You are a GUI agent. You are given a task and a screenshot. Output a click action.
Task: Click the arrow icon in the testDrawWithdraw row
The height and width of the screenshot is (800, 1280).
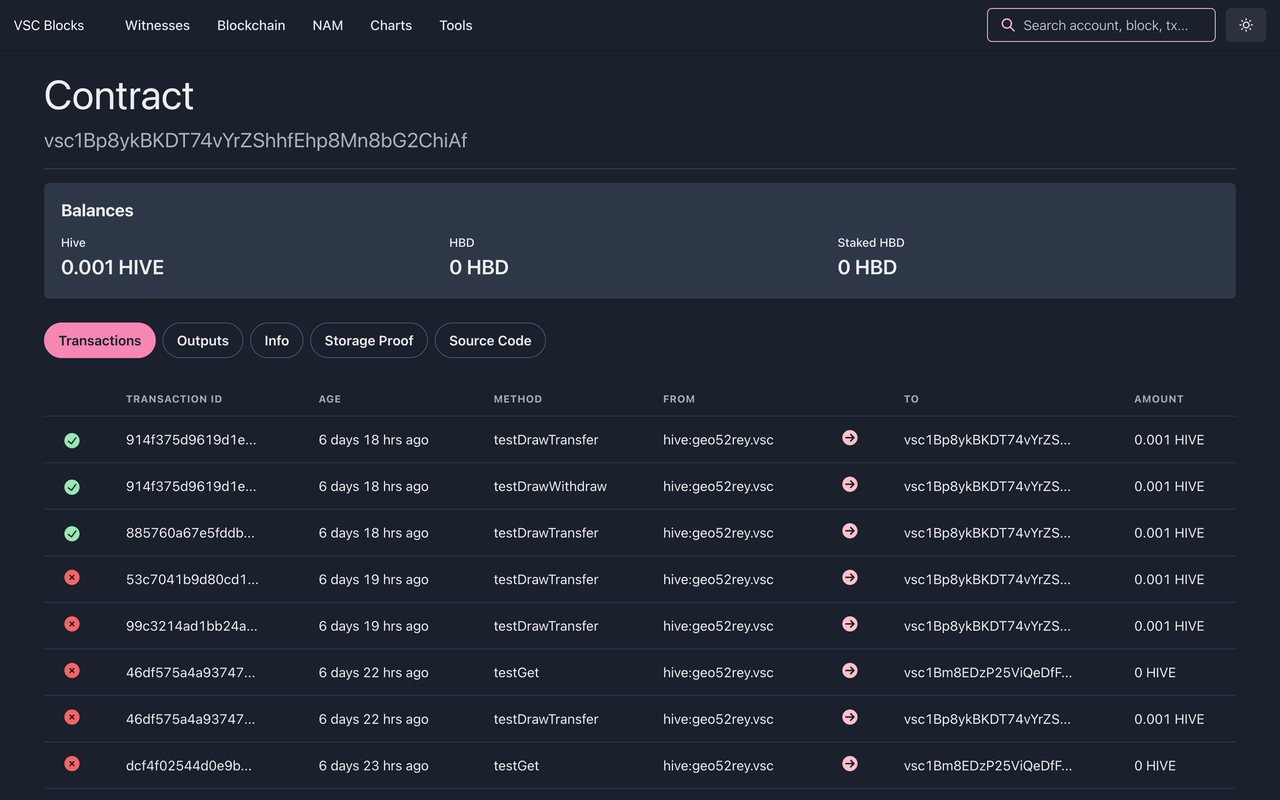tap(850, 485)
